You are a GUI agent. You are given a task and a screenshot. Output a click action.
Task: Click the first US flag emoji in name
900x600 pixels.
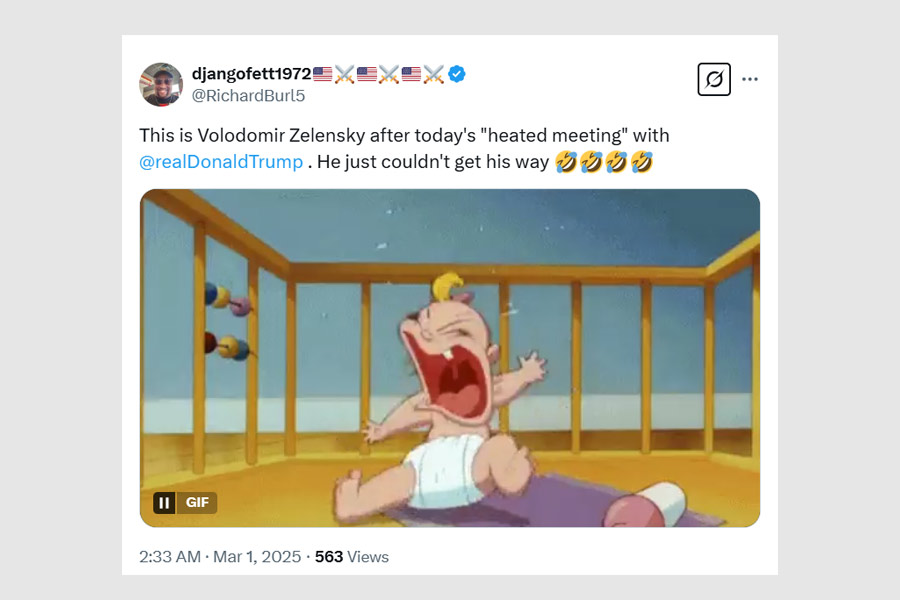[x=323, y=73]
